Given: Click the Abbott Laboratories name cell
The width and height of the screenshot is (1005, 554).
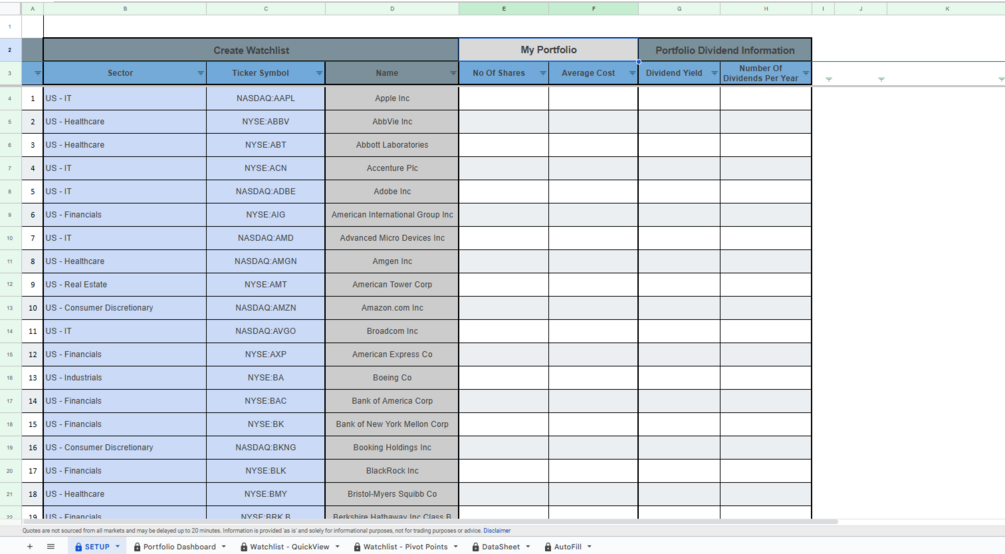Looking at the screenshot, I should 392,145.
